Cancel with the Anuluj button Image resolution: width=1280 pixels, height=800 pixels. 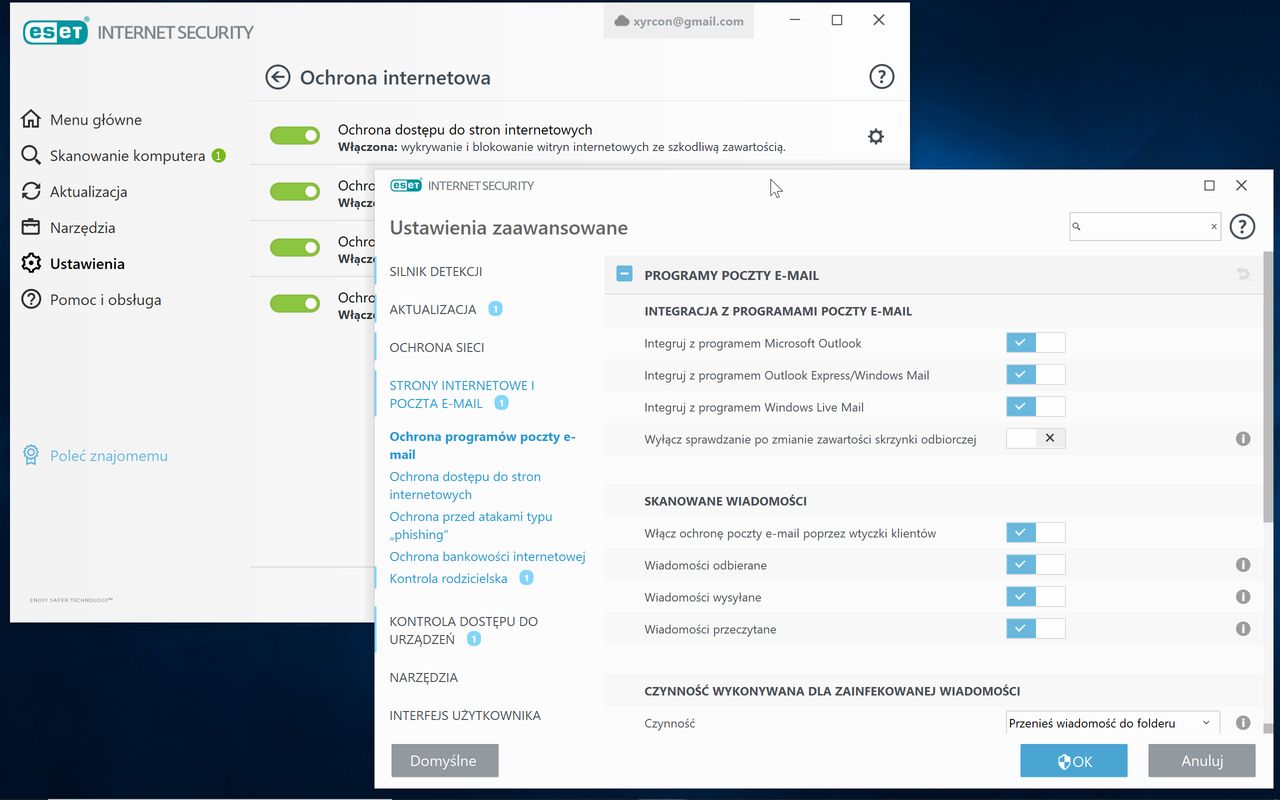coord(1202,761)
